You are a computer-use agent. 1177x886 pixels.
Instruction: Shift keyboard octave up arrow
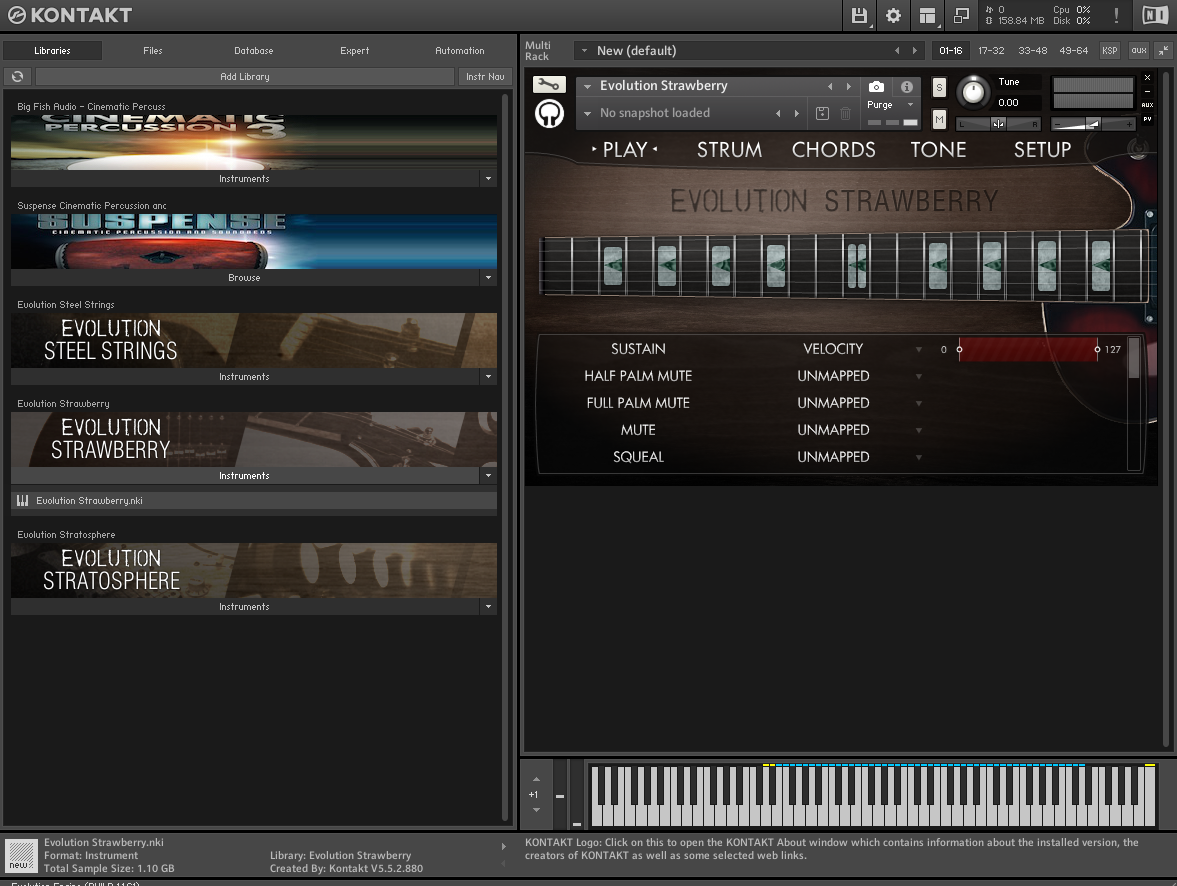(x=536, y=779)
